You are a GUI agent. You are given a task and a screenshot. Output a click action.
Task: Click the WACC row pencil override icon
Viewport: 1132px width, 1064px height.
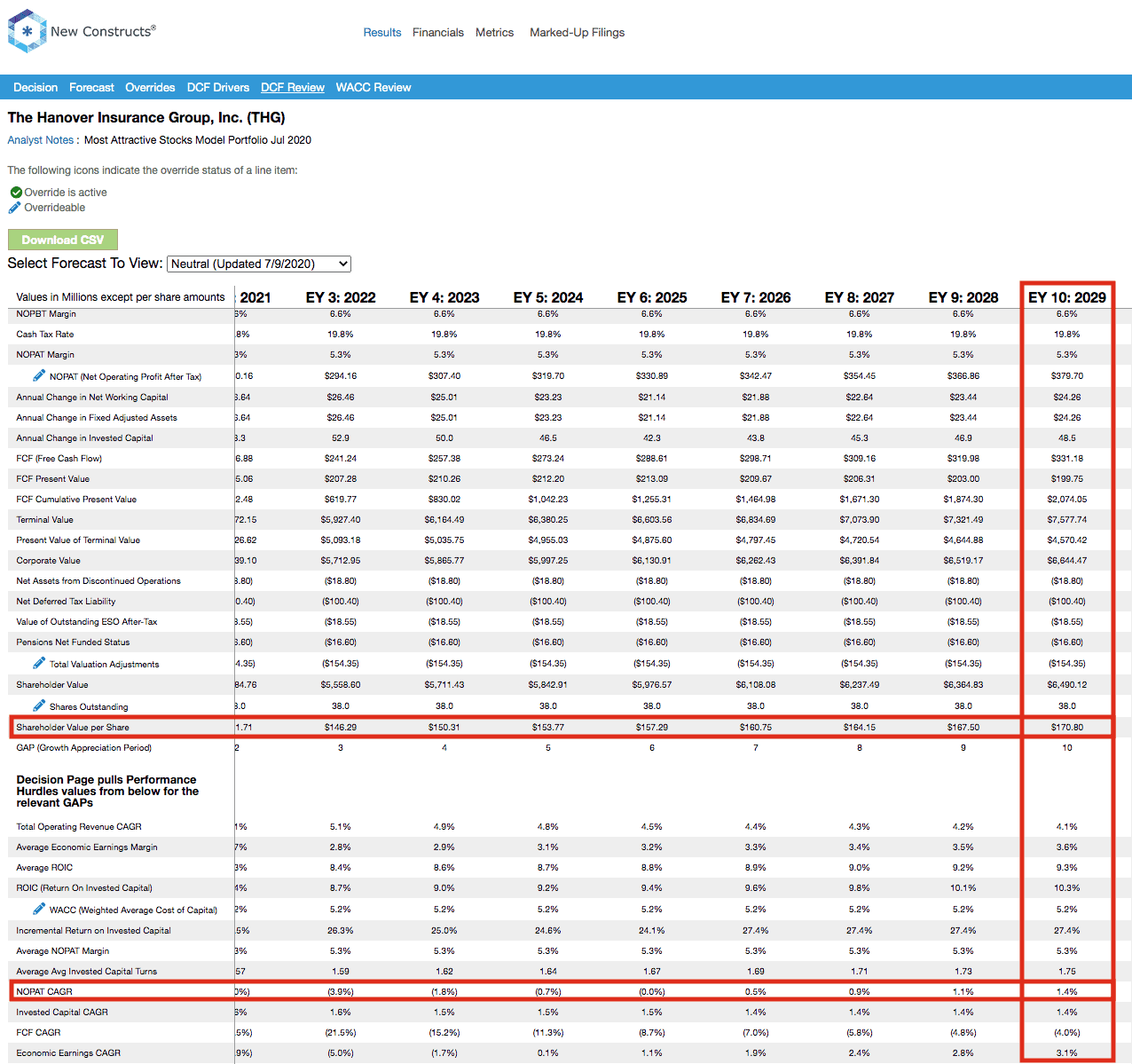[39, 909]
